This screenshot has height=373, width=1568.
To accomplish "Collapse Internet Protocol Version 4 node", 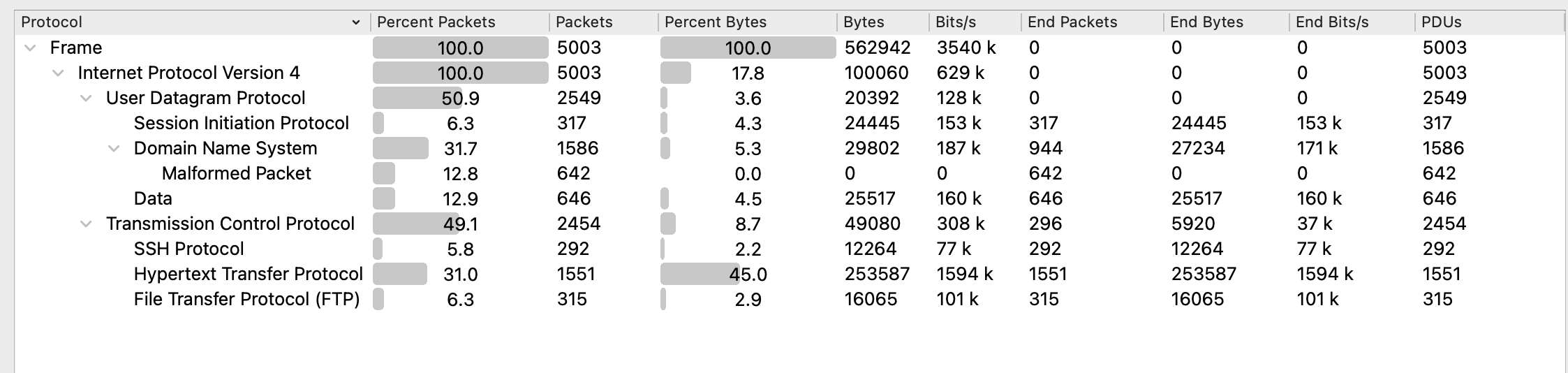I will [x=58, y=73].
